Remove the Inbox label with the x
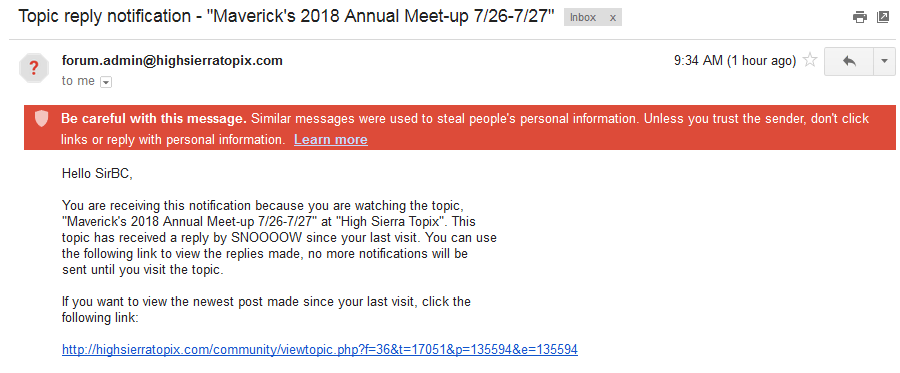Screen dimensions: 900x373 [612, 18]
